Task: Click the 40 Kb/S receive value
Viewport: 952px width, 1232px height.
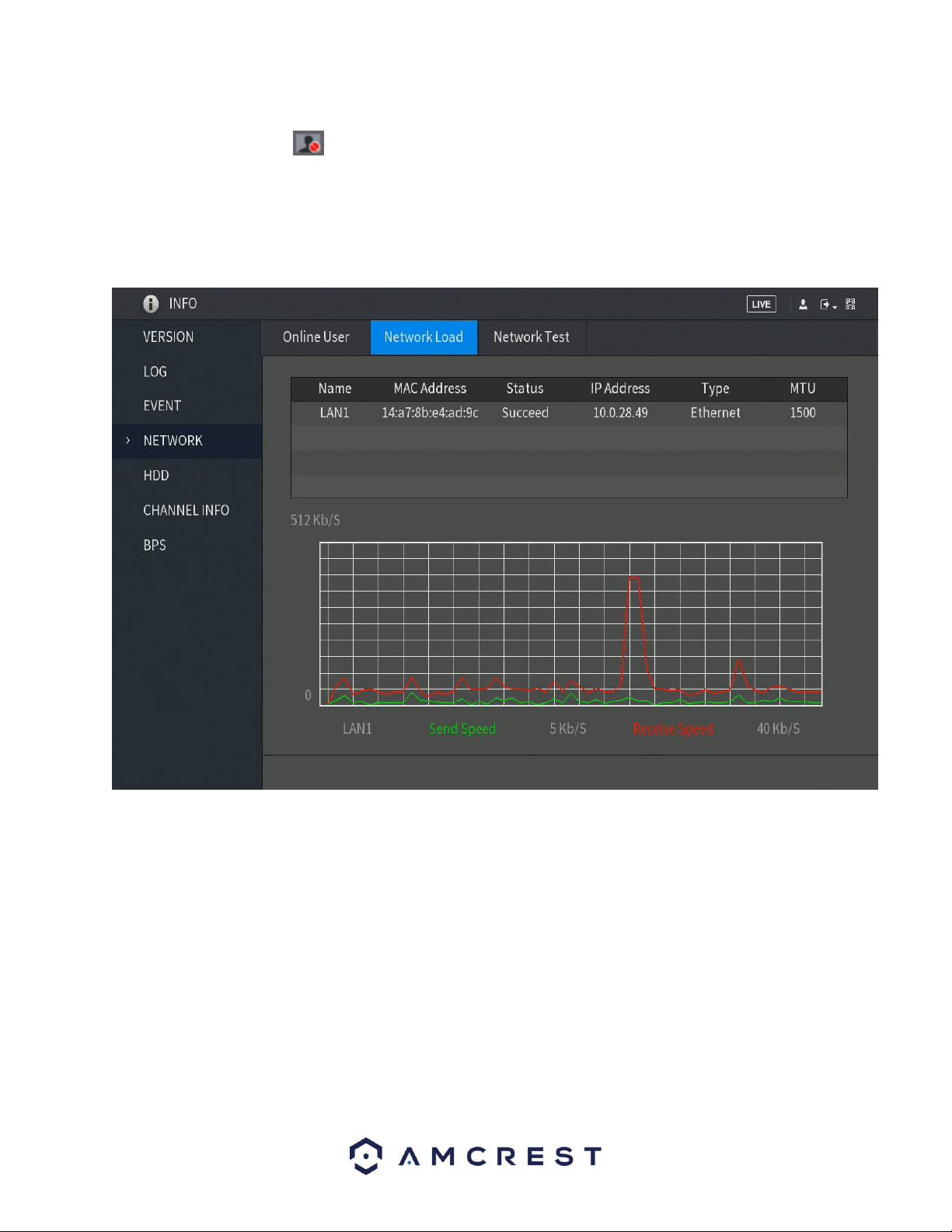Action: (778, 729)
